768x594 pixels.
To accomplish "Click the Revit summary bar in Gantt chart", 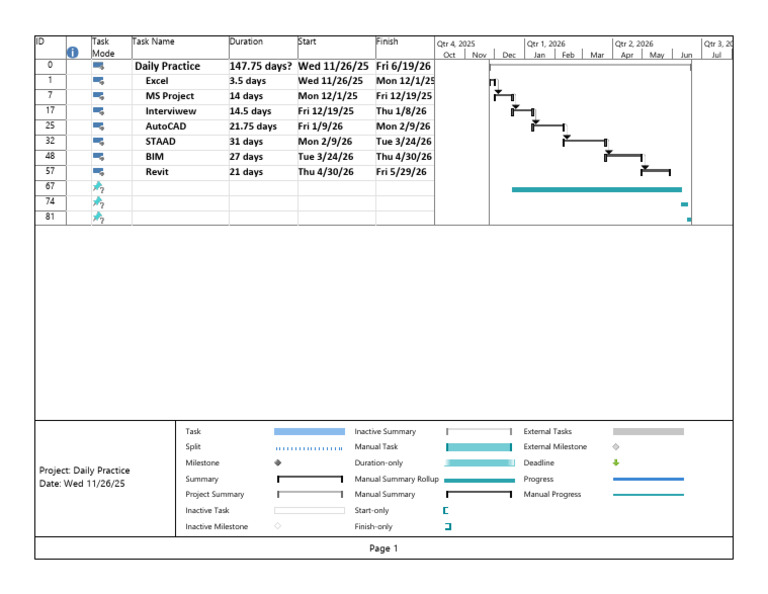I will click(655, 171).
